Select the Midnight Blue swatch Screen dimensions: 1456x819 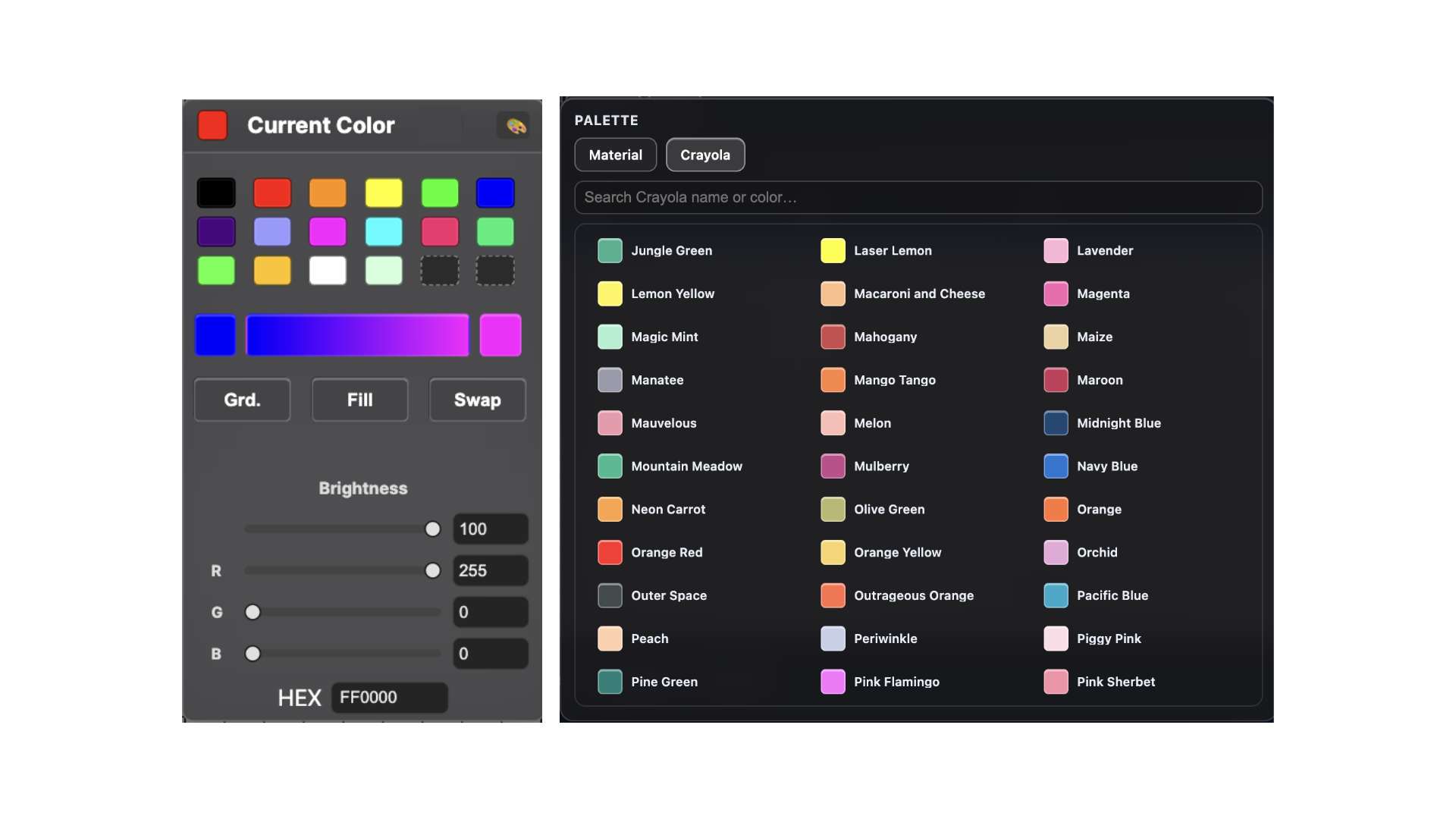pos(1056,422)
